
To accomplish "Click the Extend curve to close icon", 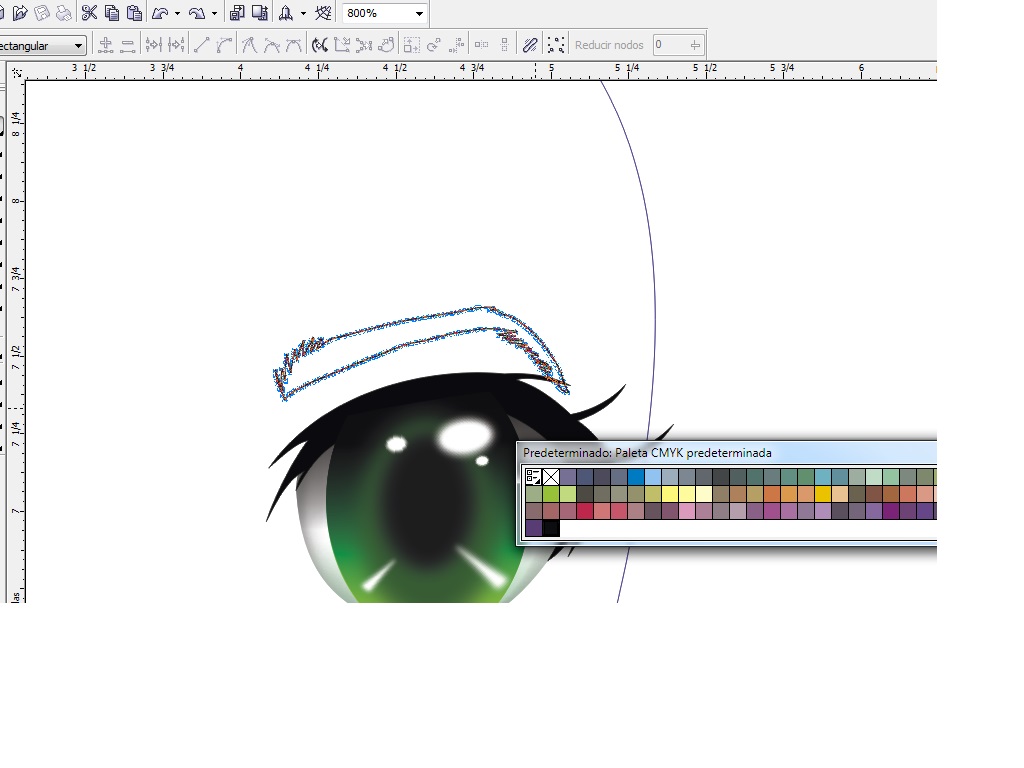I will (x=342, y=45).
